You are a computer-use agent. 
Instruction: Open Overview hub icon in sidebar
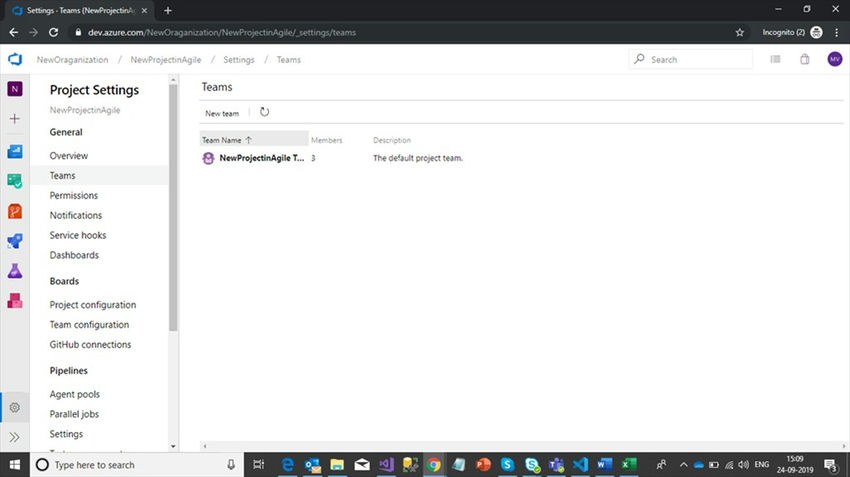[15, 151]
